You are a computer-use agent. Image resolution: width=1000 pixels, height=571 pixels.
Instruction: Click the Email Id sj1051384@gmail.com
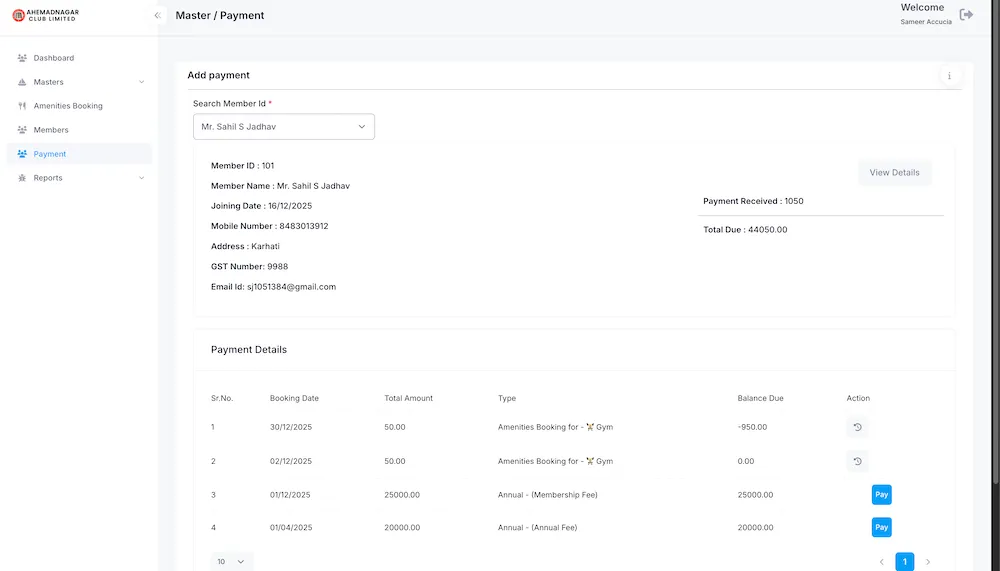point(274,287)
